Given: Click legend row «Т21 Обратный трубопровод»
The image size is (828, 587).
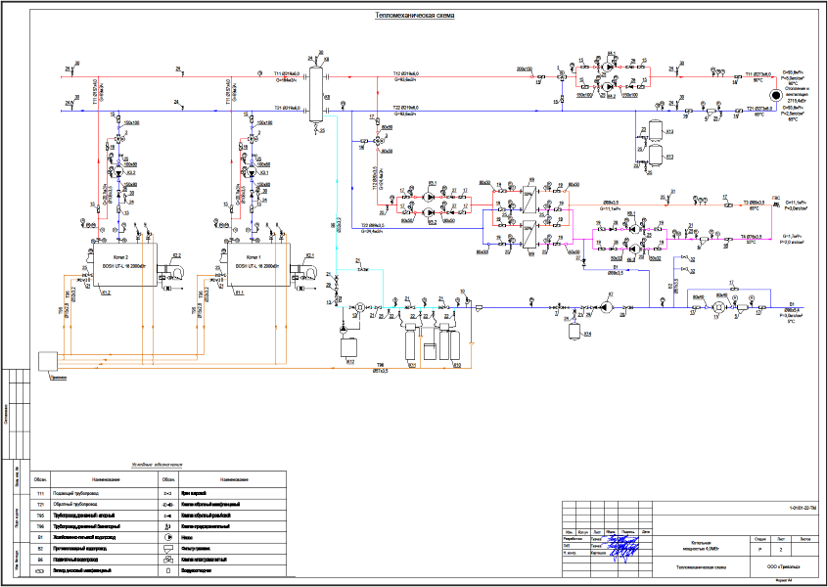Looking at the screenshot, I should pos(95,504).
